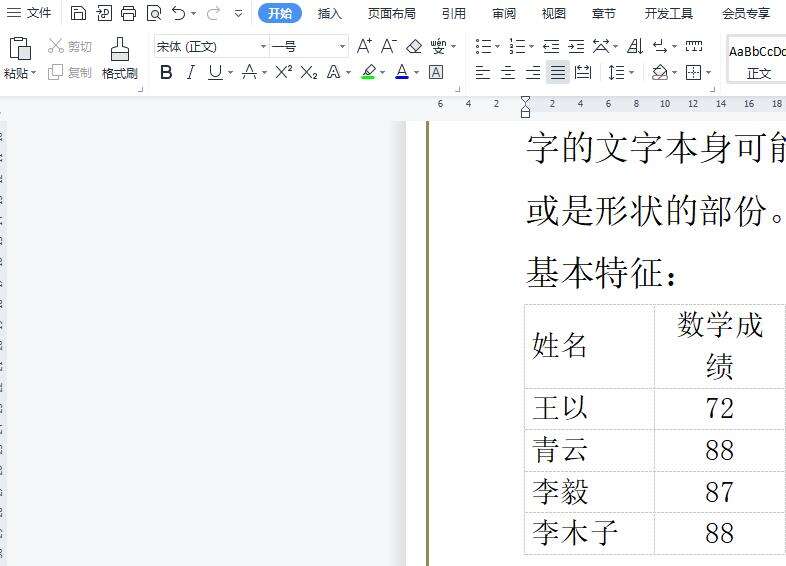Open the borders dropdown arrow

point(708,73)
